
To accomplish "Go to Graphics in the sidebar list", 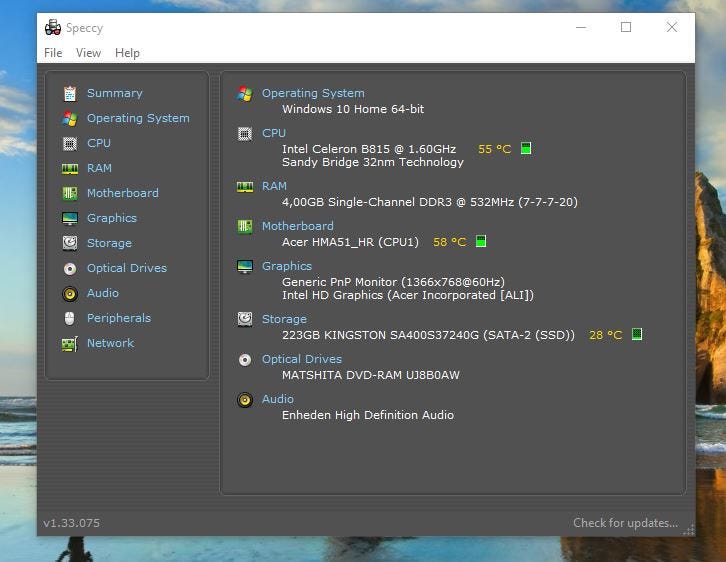I will (111, 218).
